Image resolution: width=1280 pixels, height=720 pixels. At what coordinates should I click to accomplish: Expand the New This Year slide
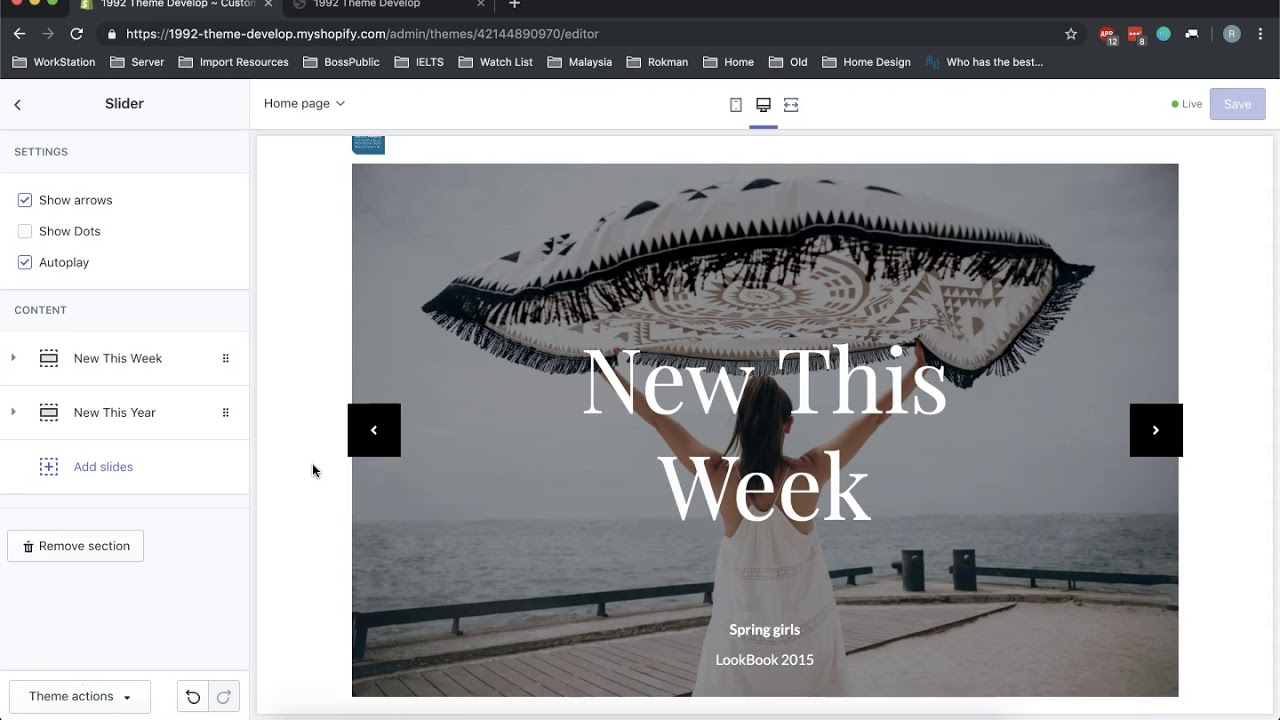pos(13,412)
